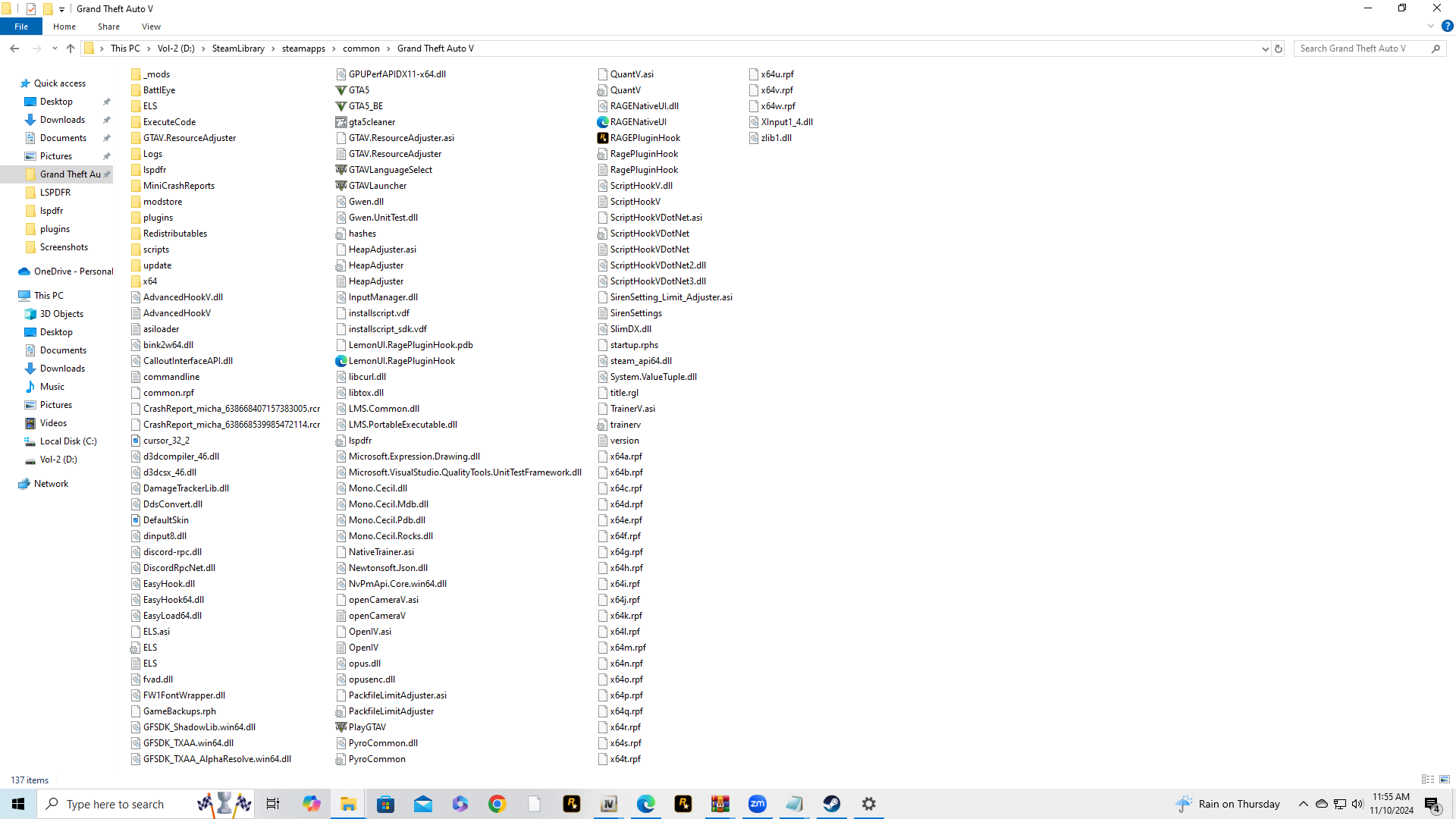This screenshot has height=819, width=1456.
Task: Select the RAGEPluginHook executable icon
Action: 603,138
